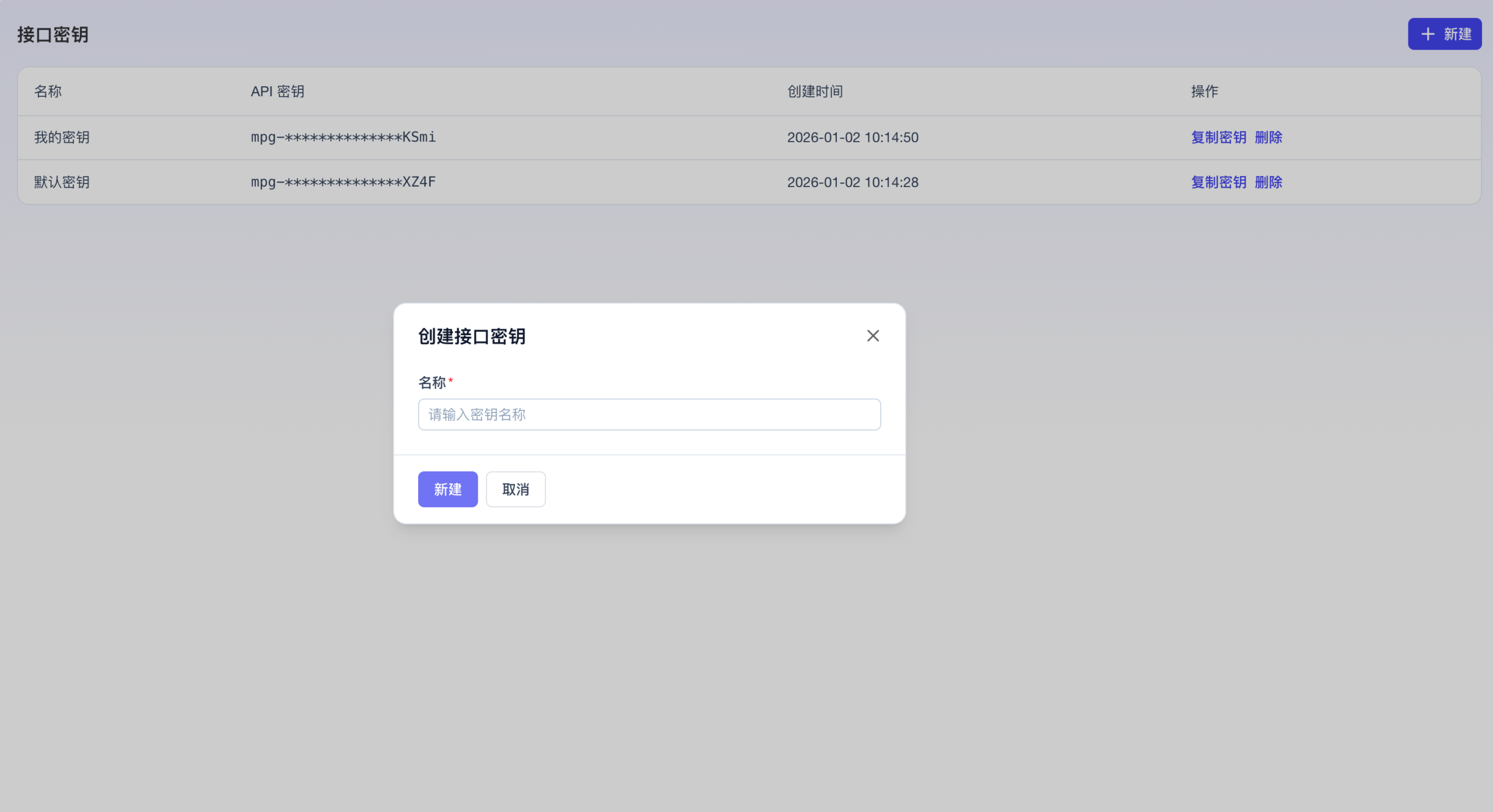Click the plus icon on the 新建 button
The height and width of the screenshot is (812, 1493).
point(1427,34)
